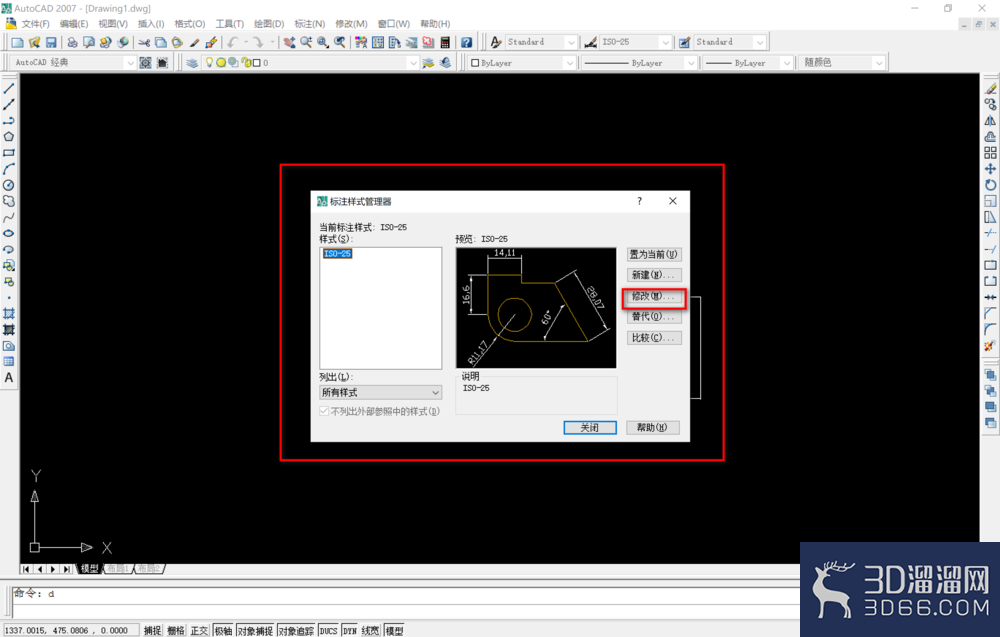Toggle 栅格 grid display in status bar
Screen dimensions: 1000x637
click(176, 631)
